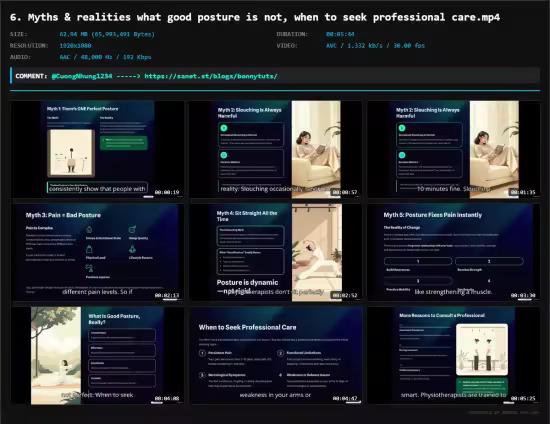Image resolution: width=550 pixels, height=424 pixels.
Task: Click the video file name title
Action: 255,17
